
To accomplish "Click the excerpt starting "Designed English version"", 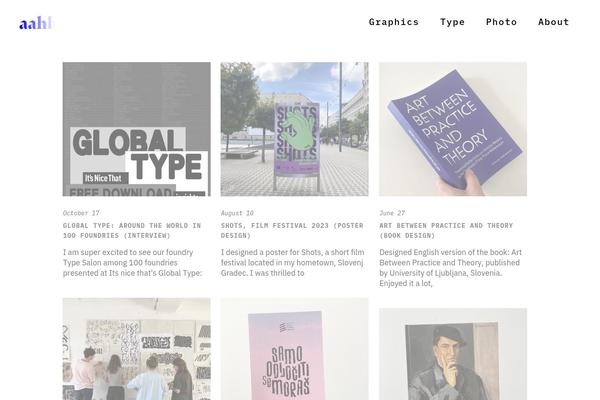I will click(450, 268).
